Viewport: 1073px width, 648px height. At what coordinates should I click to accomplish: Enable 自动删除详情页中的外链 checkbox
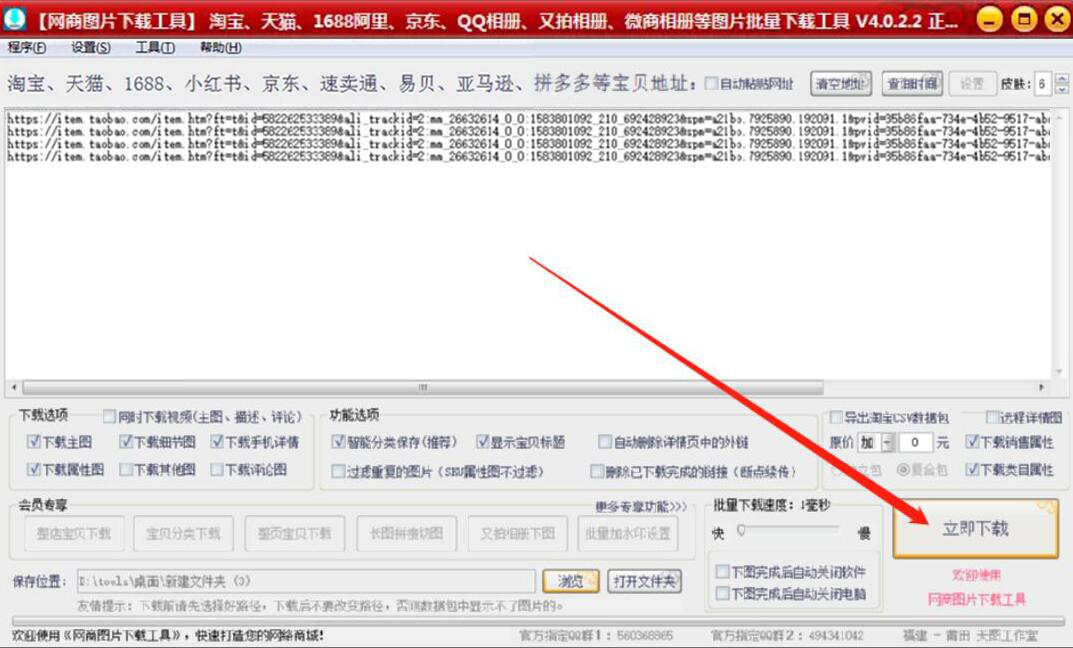(605, 441)
